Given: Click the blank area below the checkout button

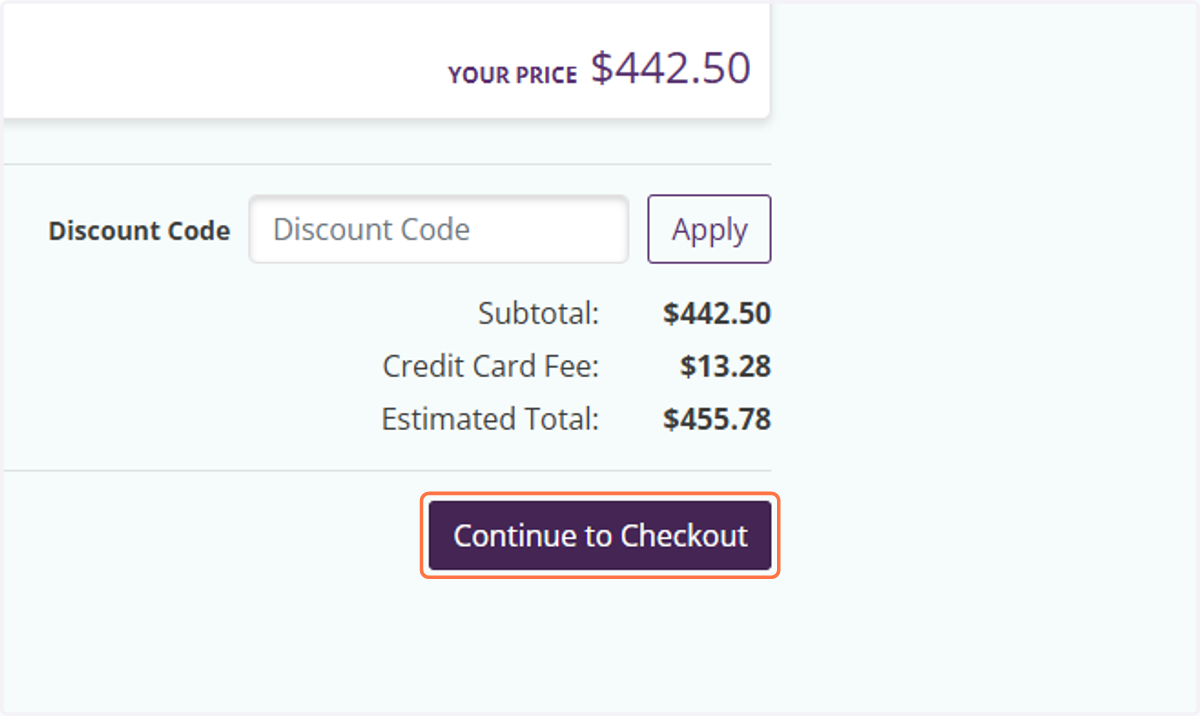Looking at the screenshot, I should (600, 645).
